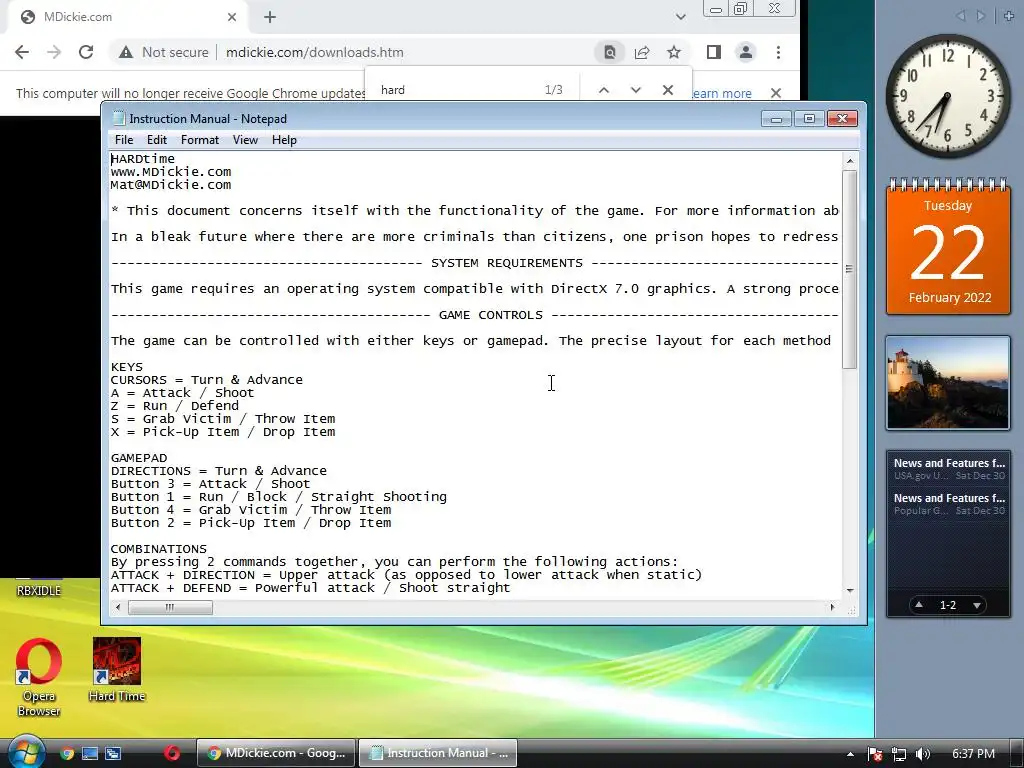Open the Hard Time desktop shortcut
The image size is (1024, 768).
pyautogui.click(x=117, y=670)
